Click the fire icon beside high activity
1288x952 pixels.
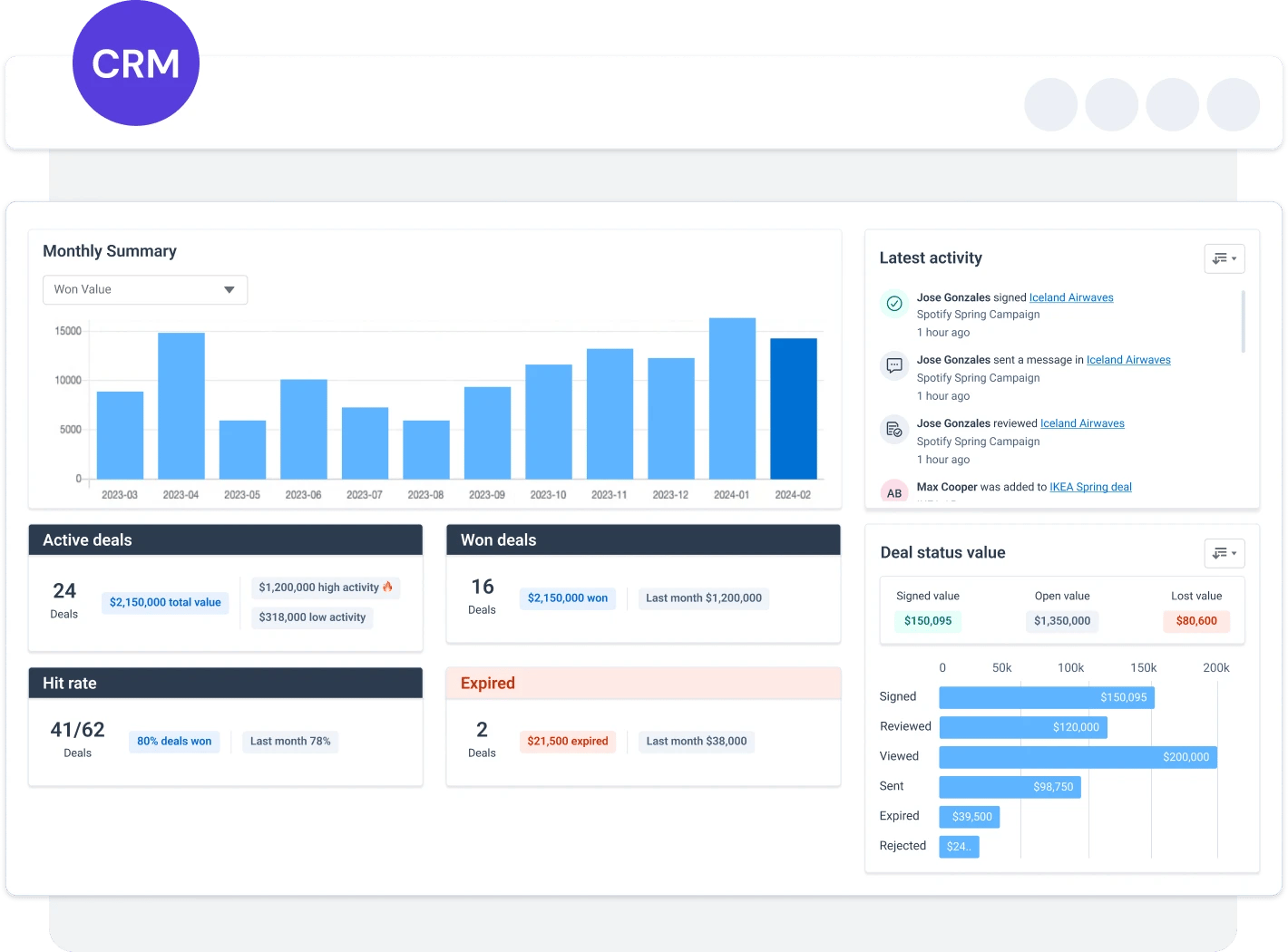pyautogui.click(x=388, y=587)
